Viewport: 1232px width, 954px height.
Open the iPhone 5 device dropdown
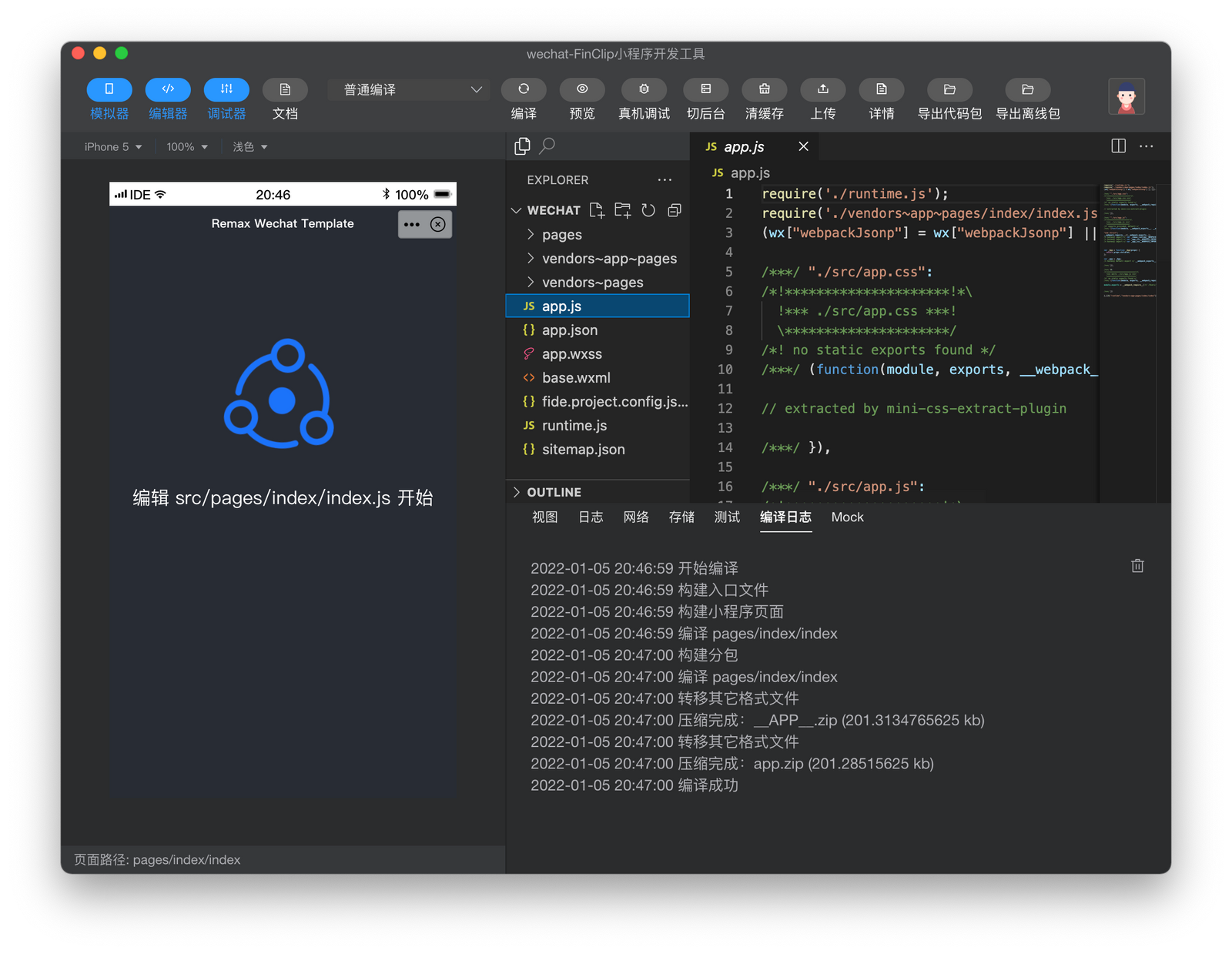tap(113, 146)
